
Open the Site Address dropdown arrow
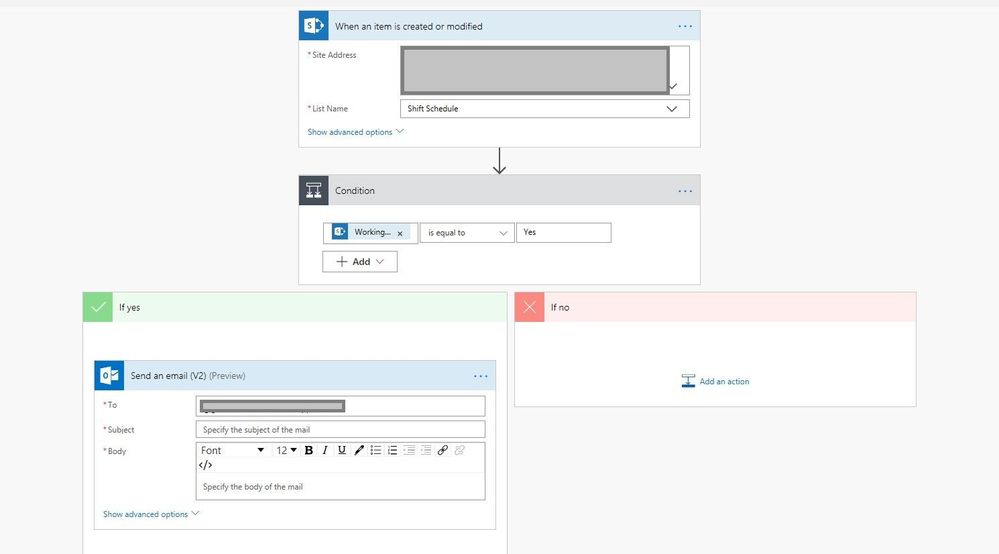673,86
